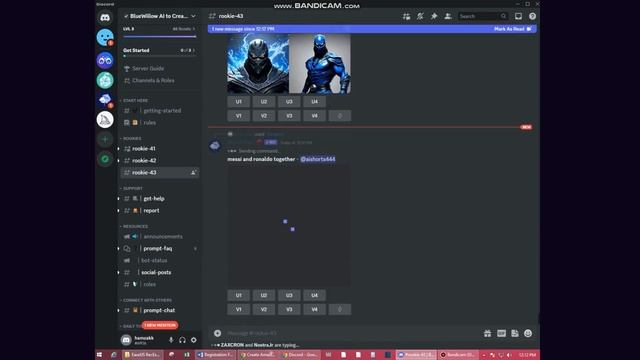The image size is (640, 360).
Task: Open social-posts channel
Action: coord(160,272)
